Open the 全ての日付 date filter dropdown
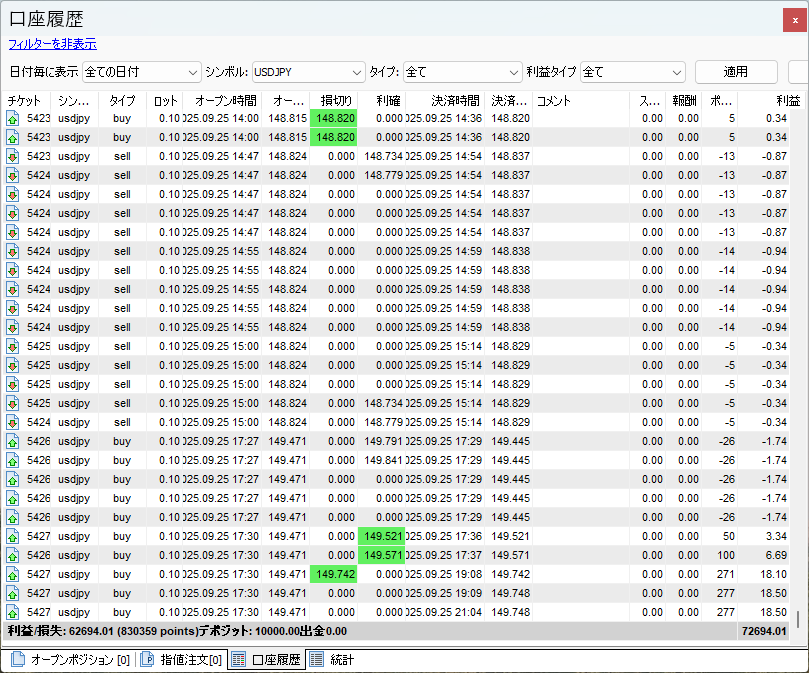 pyautogui.click(x=142, y=72)
